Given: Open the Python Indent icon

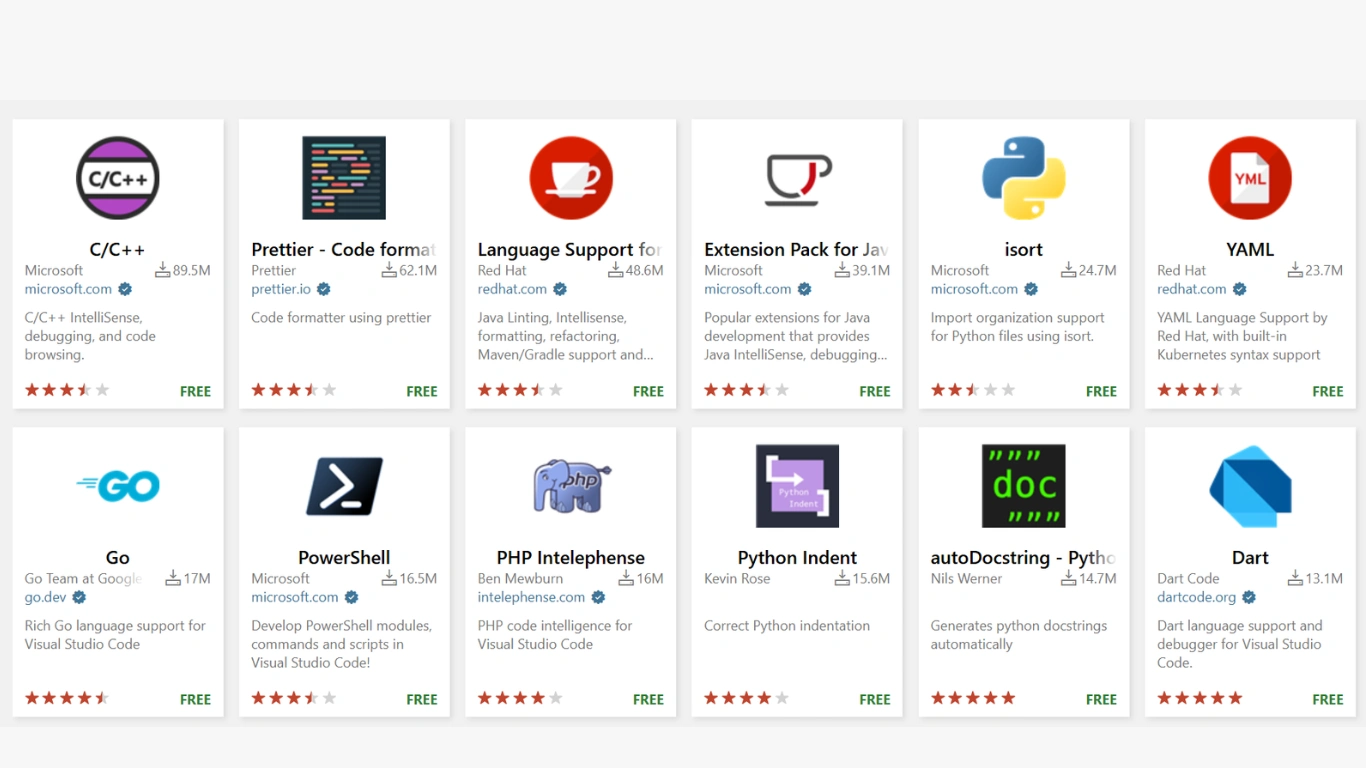Looking at the screenshot, I should (x=797, y=486).
